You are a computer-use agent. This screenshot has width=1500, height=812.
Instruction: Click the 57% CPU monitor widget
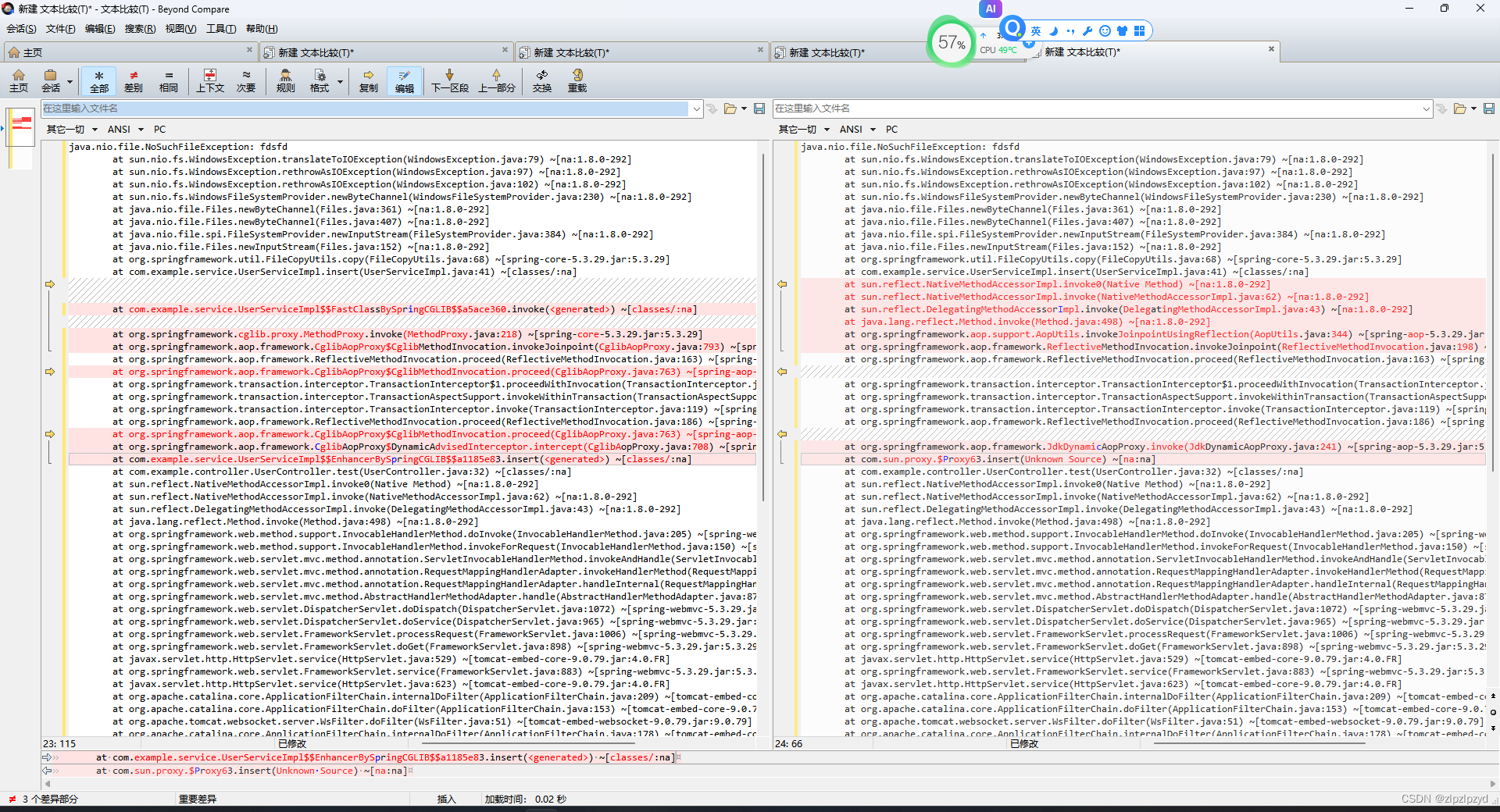click(951, 42)
